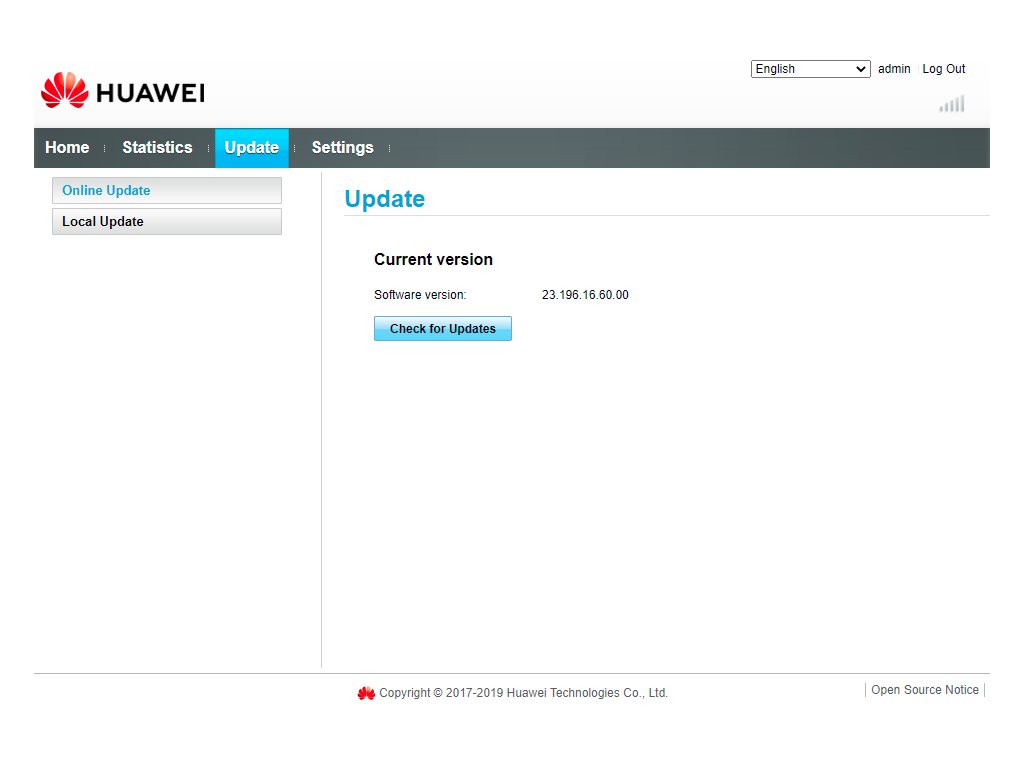Click the HUAWEI wordmark beside the logo

point(150,94)
